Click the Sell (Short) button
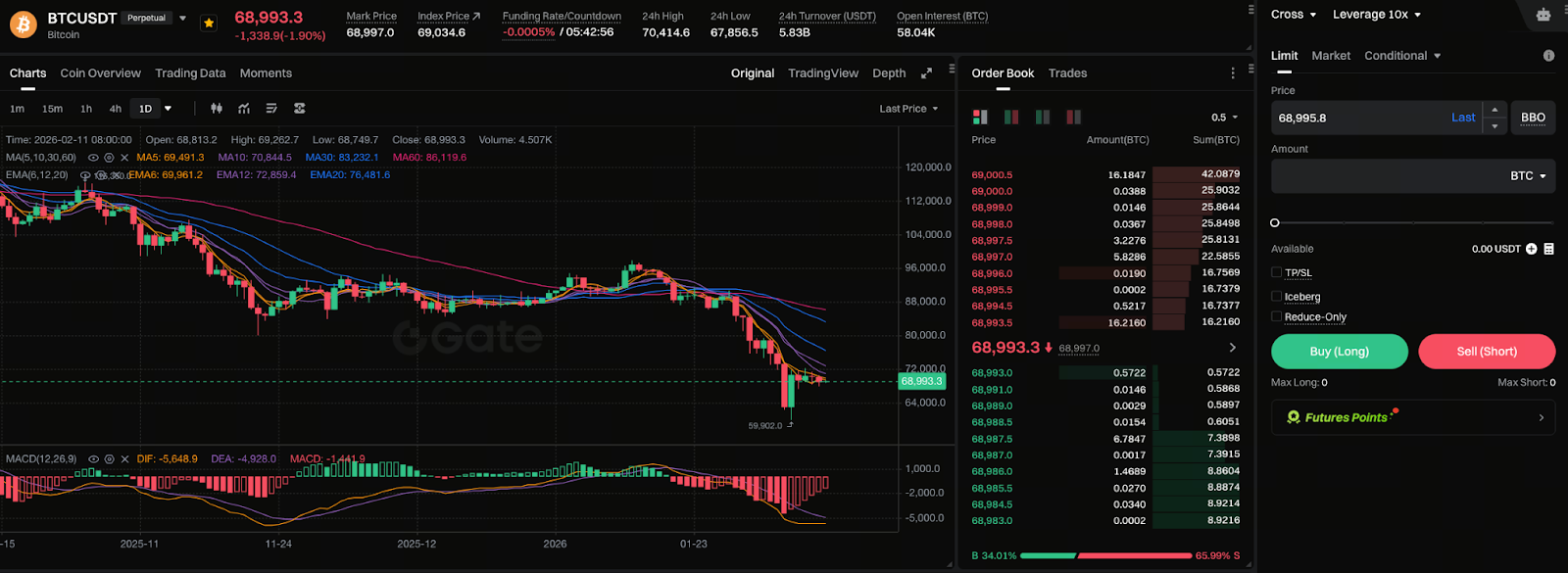Image resolution: width=1568 pixels, height=573 pixels. tap(1487, 352)
